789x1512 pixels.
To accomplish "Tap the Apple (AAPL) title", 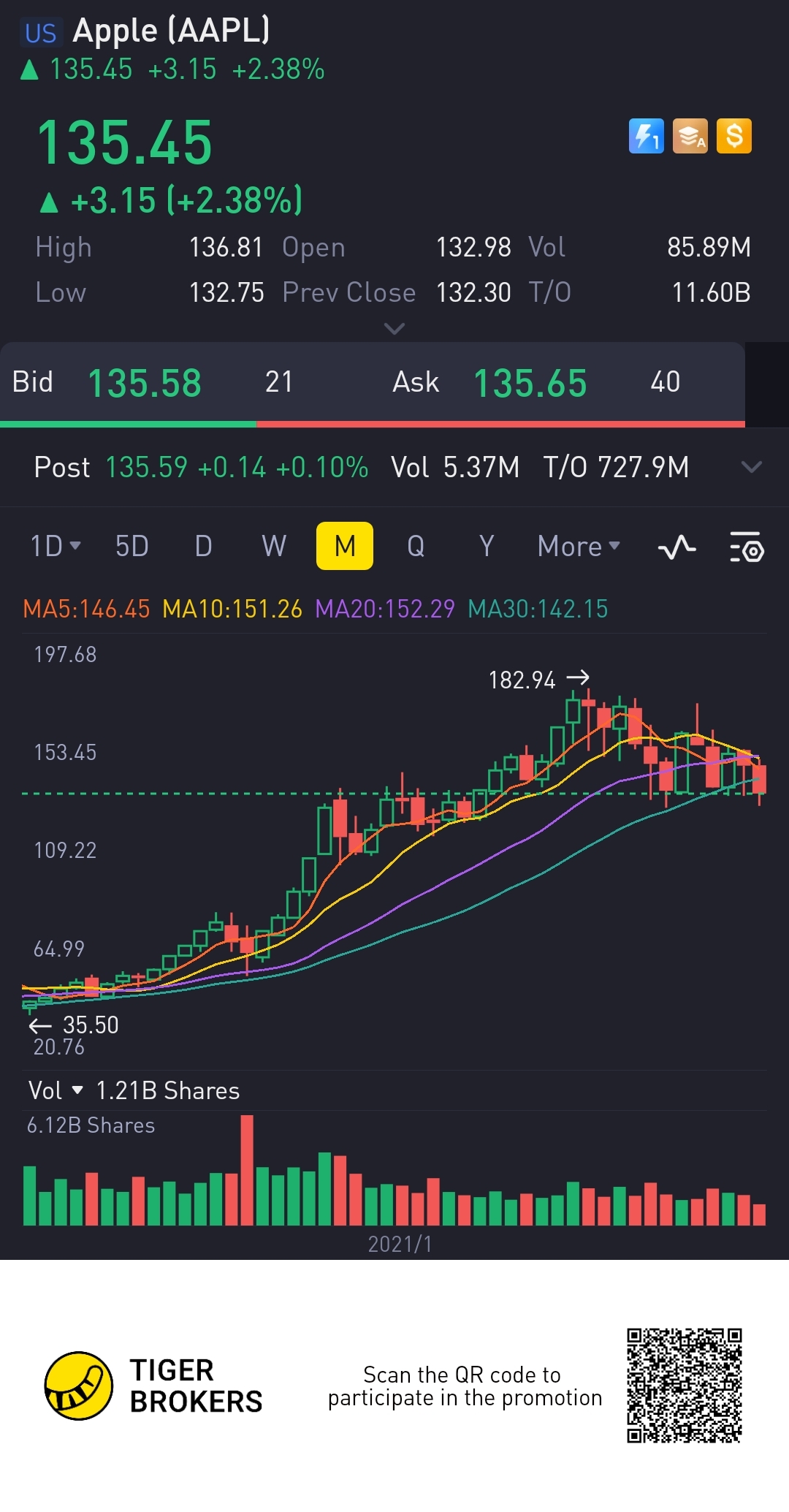I will point(172,31).
